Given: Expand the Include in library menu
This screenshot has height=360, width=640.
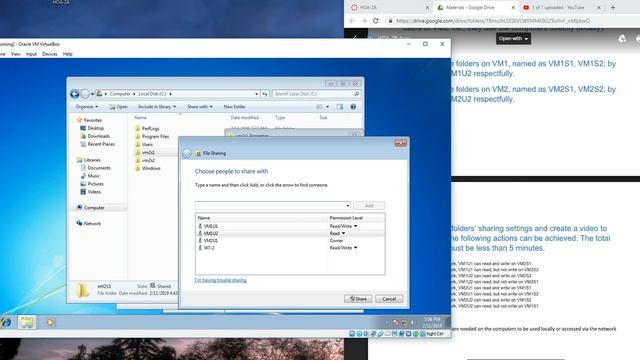Looking at the screenshot, I should coord(157,107).
